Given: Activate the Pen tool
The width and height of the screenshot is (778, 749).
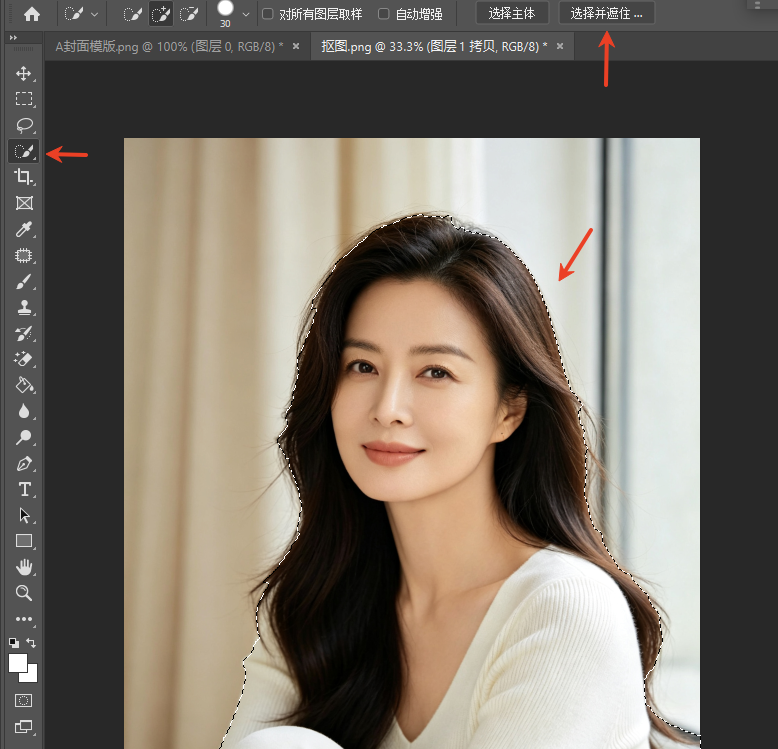Looking at the screenshot, I should pos(23,464).
